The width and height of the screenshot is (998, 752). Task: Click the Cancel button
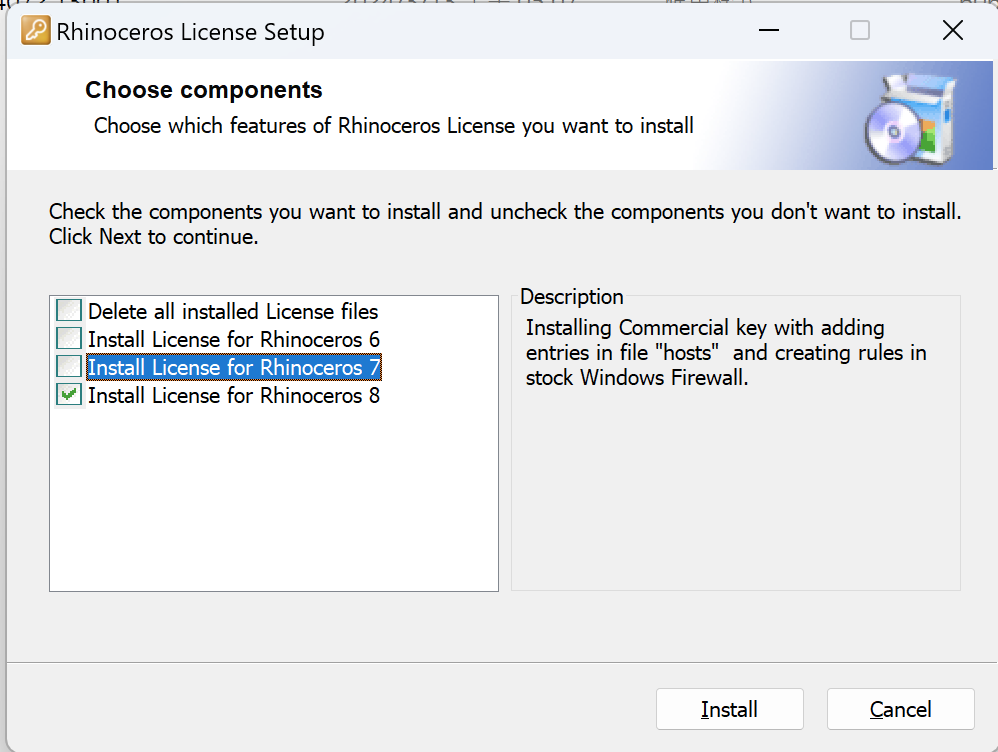[900, 709]
